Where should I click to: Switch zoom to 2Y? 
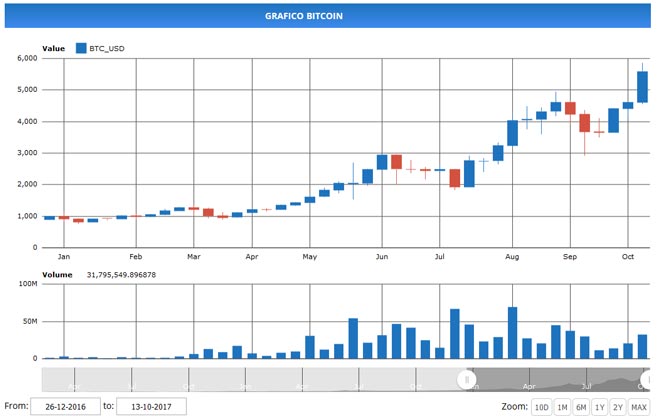[x=619, y=407]
